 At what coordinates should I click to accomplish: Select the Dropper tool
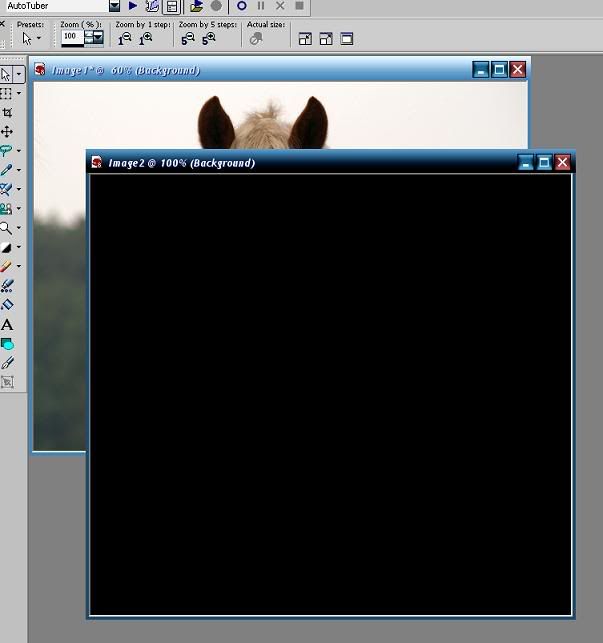pyautogui.click(x=6, y=170)
